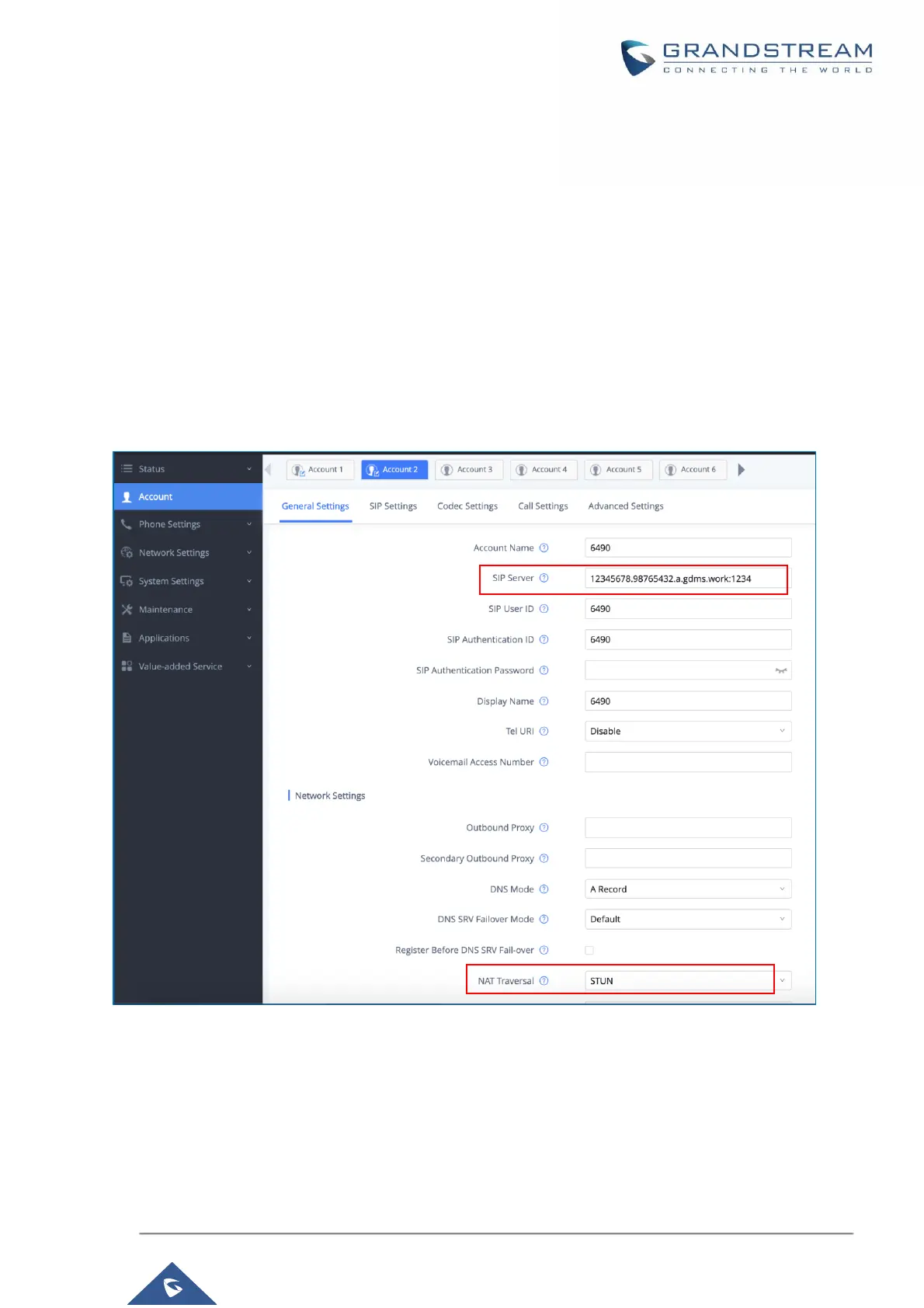This screenshot has height=1308, width=924.
Task: Switch to Account 2
Action: pos(394,470)
